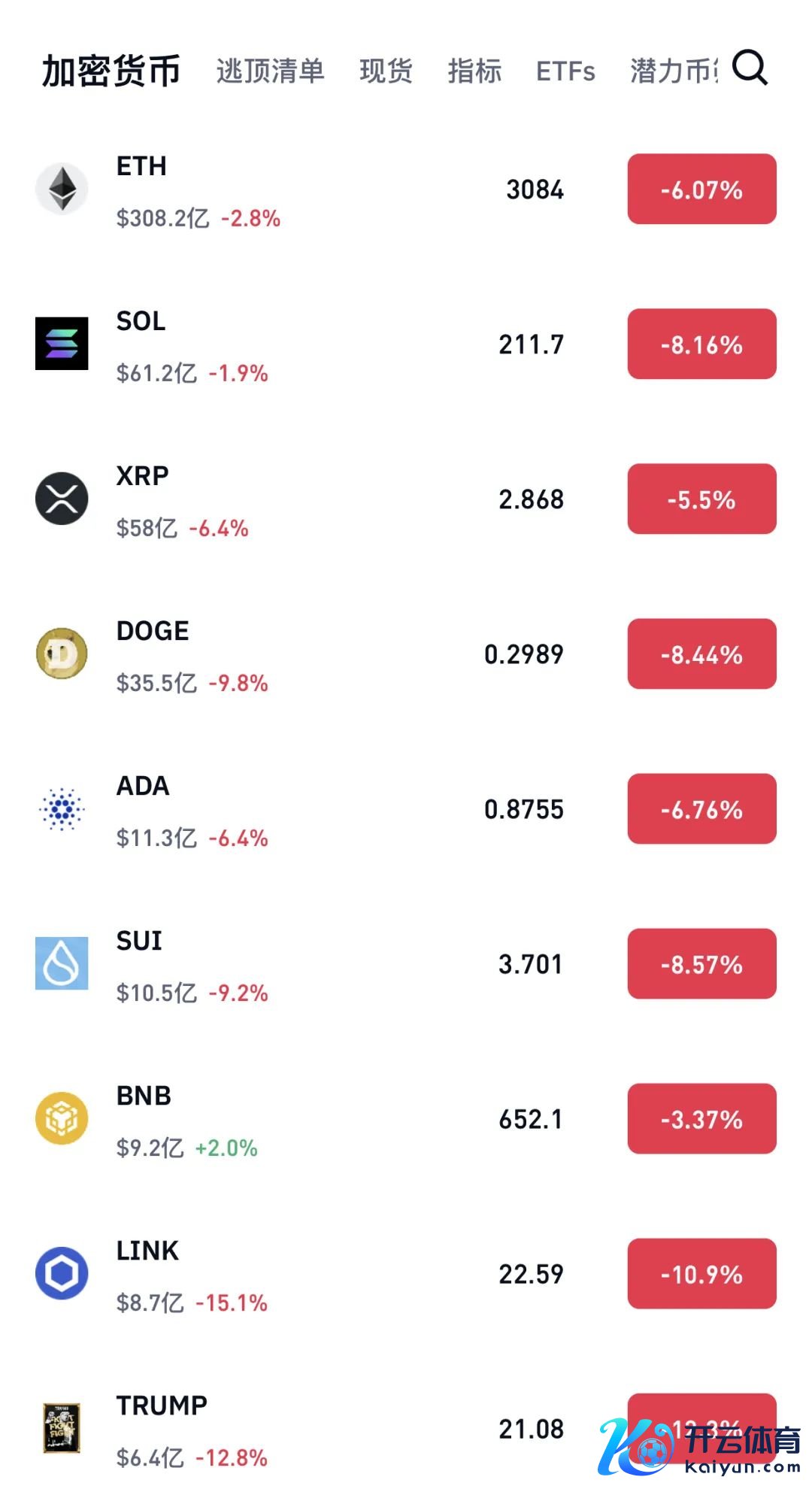
Task: Switch to the 现货 tab
Action: [386, 71]
